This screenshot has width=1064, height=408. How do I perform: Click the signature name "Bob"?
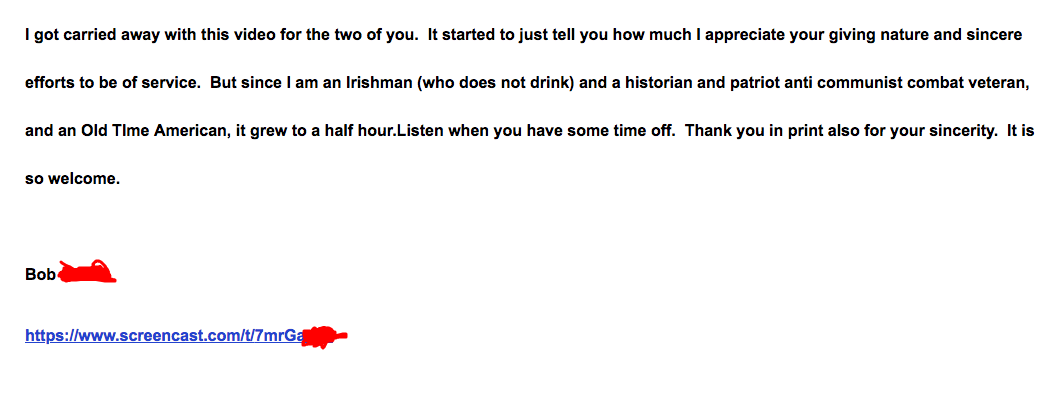[x=41, y=273]
